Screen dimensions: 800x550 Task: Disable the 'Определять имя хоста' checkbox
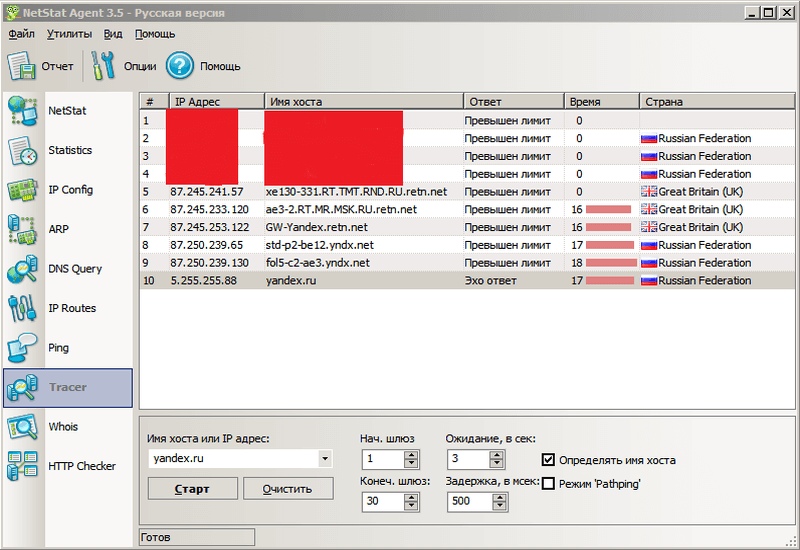[548, 460]
